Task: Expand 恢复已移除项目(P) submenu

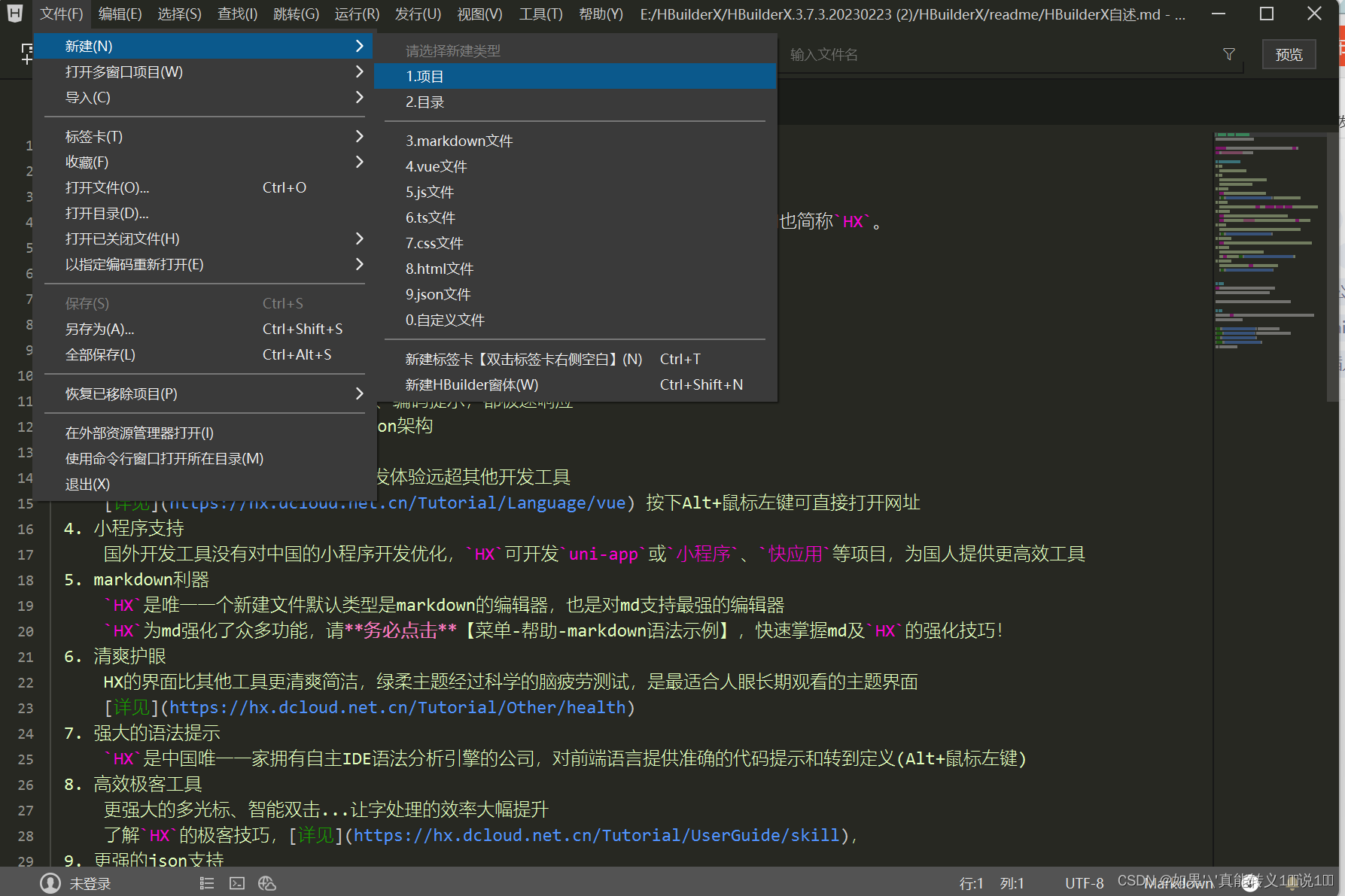Action: tap(359, 393)
